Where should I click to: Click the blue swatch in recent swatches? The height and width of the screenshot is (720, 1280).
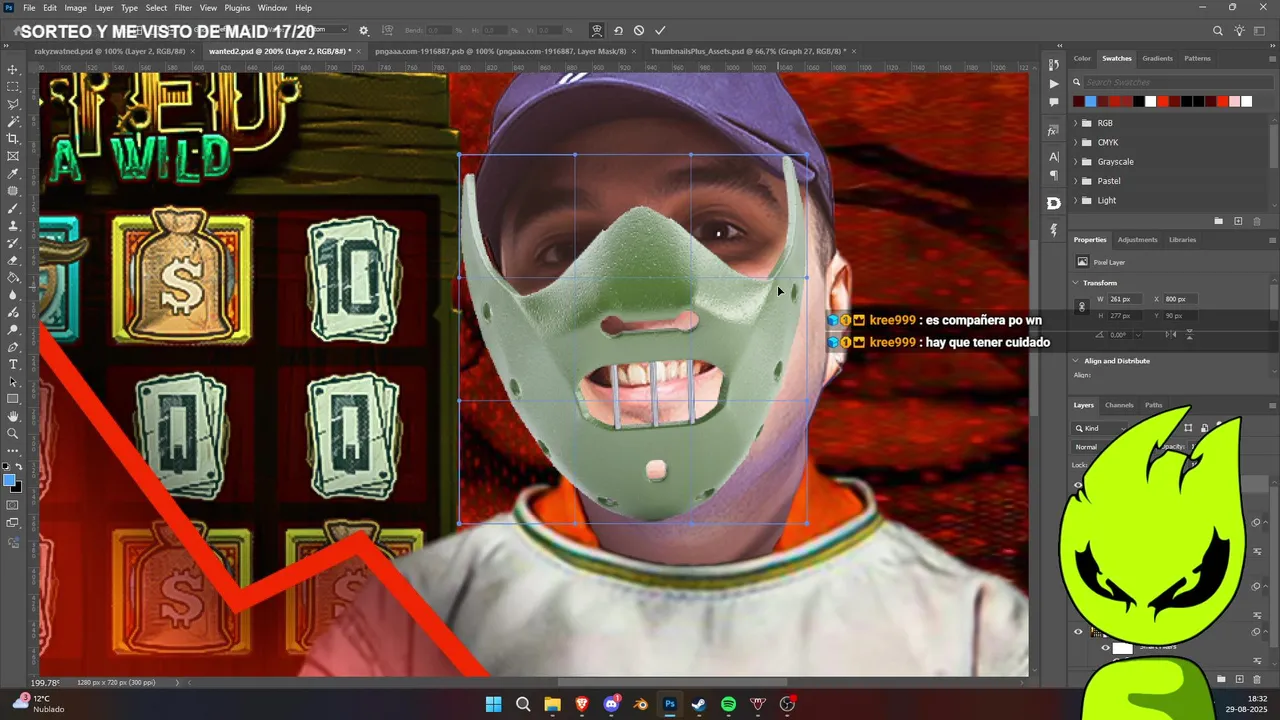click(1090, 101)
